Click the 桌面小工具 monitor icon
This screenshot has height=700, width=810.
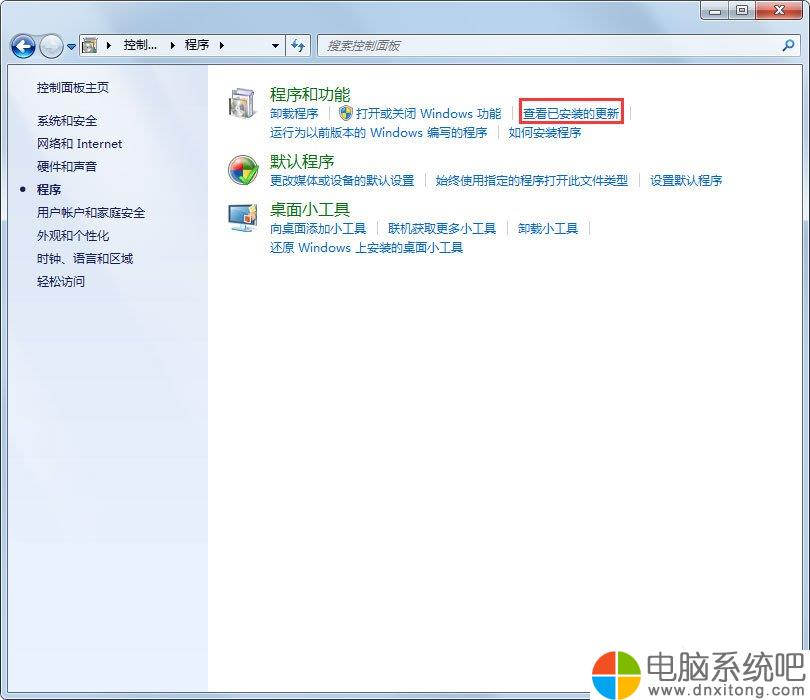(x=243, y=218)
